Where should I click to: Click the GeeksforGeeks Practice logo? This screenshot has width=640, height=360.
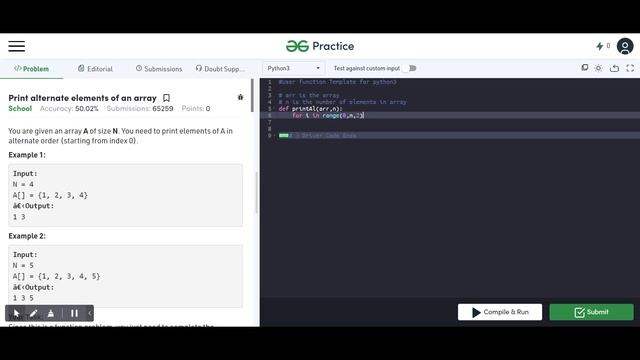tap(320, 46)
